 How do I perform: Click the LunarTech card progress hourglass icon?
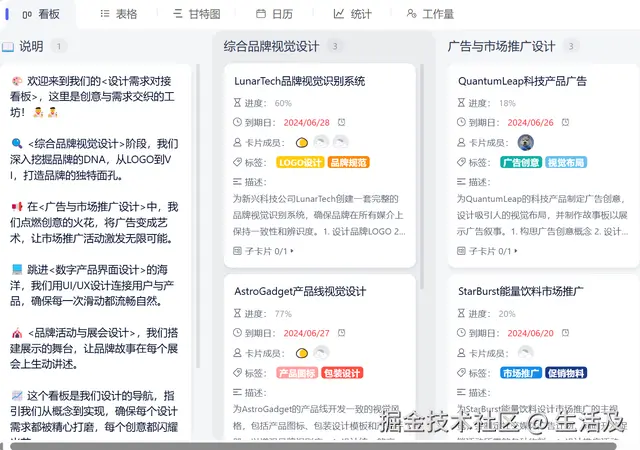237,102
